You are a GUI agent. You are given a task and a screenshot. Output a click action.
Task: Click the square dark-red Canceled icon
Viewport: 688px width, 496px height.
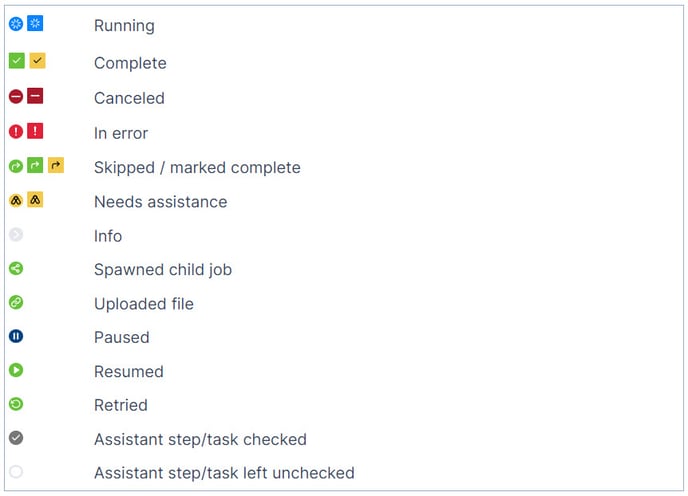(x=35, y=96)
